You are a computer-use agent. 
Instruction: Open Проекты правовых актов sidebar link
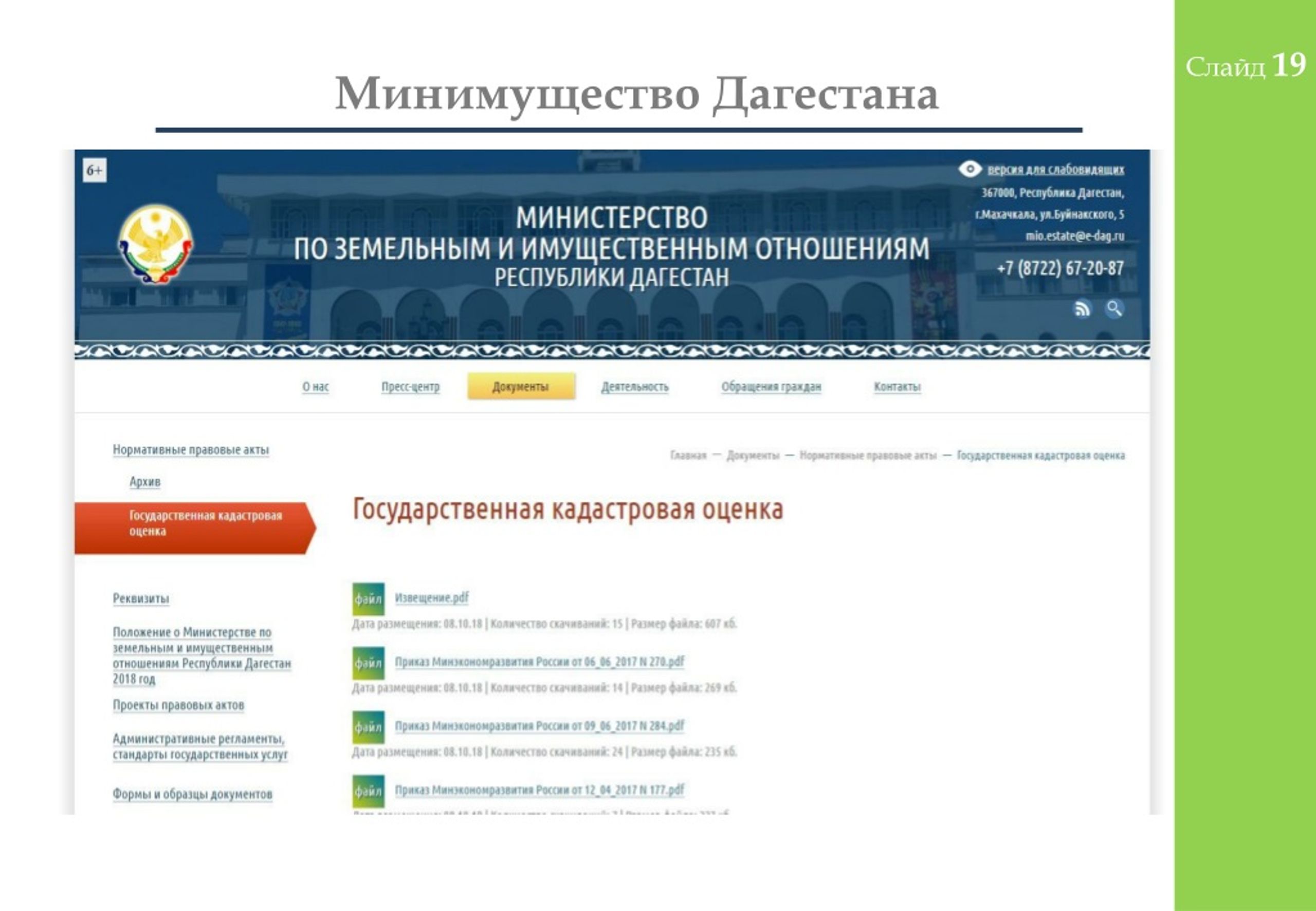pos(178,705)
